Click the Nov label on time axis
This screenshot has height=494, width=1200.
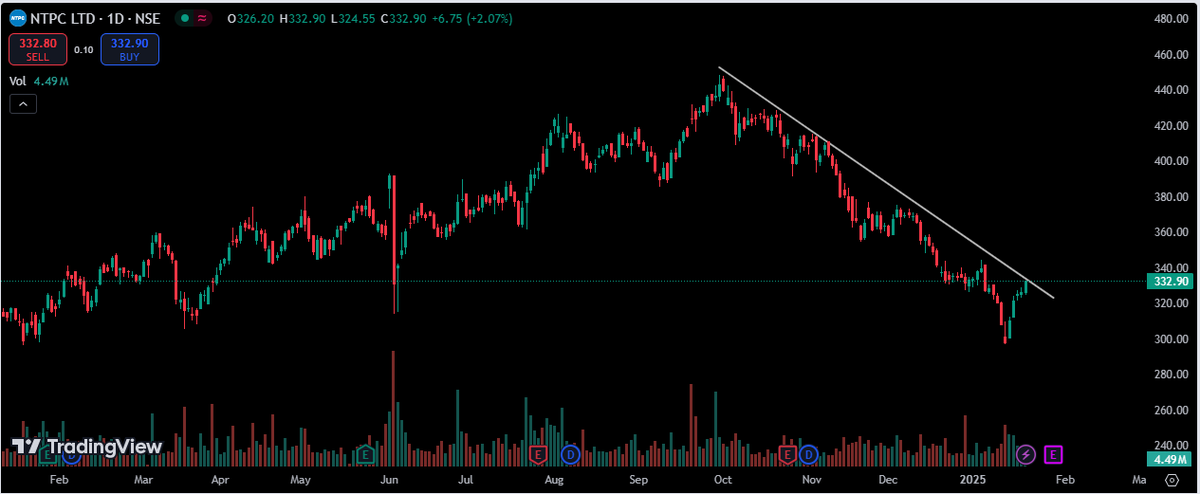pyautogui.click(x=812, y=481)
